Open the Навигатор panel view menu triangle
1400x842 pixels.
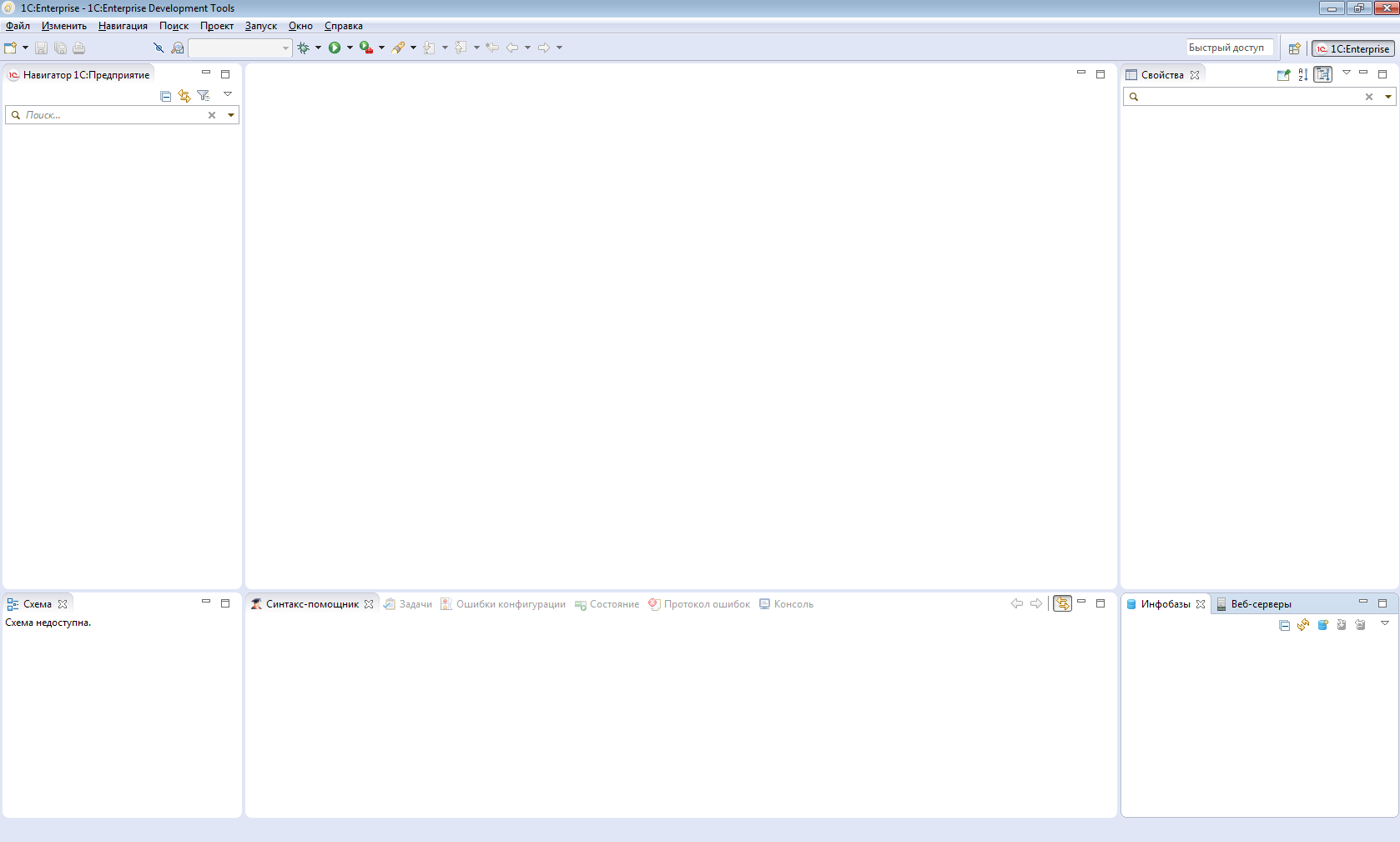[228, 94]
